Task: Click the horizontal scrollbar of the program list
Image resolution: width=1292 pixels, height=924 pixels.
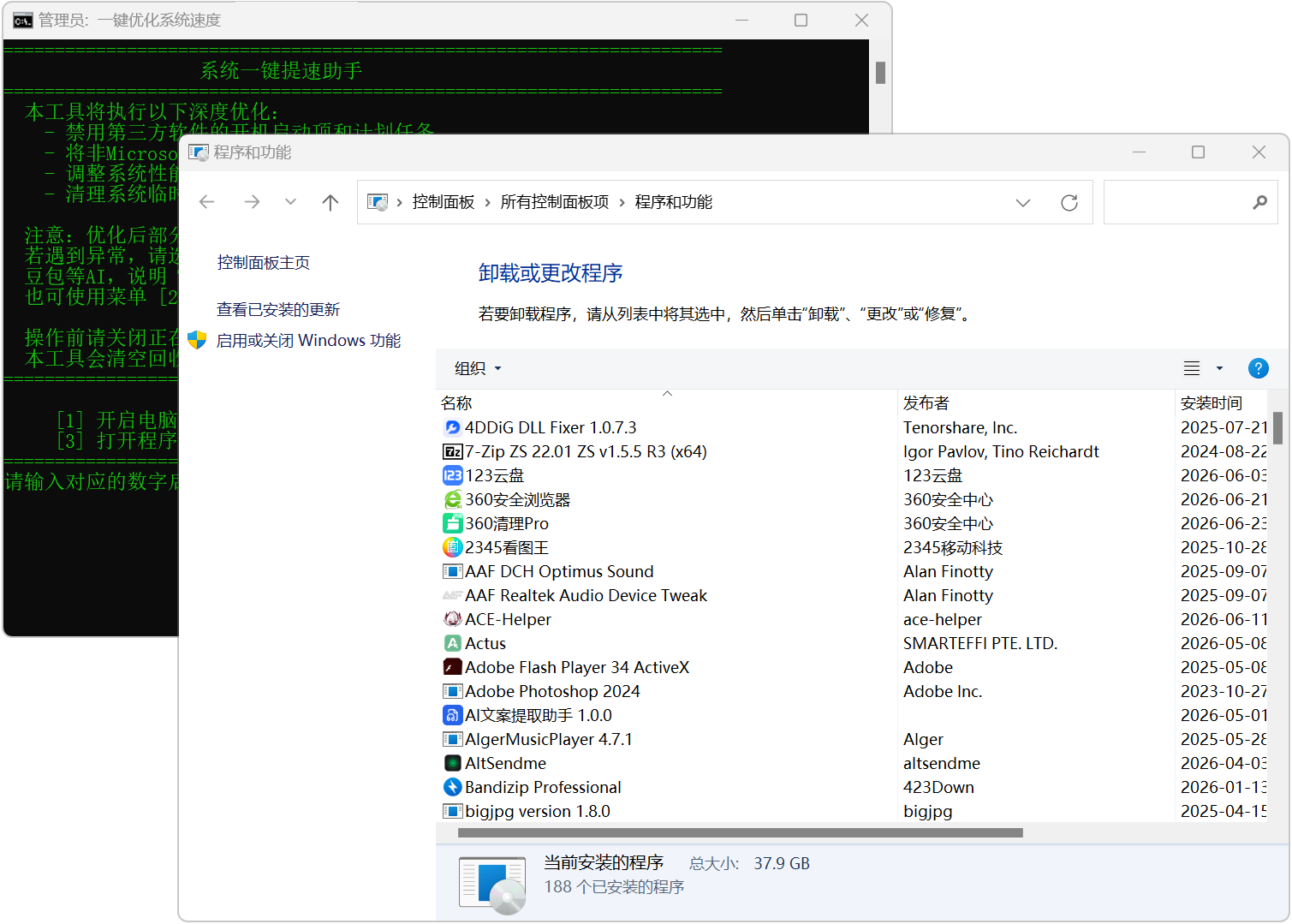Action: pos(741,832)
